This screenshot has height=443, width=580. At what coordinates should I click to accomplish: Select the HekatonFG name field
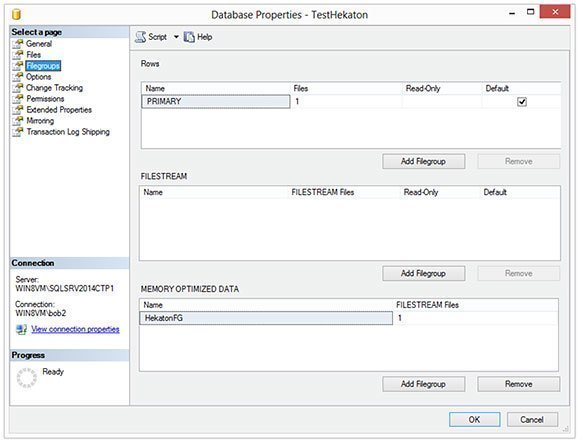click(x=266, y=318)
